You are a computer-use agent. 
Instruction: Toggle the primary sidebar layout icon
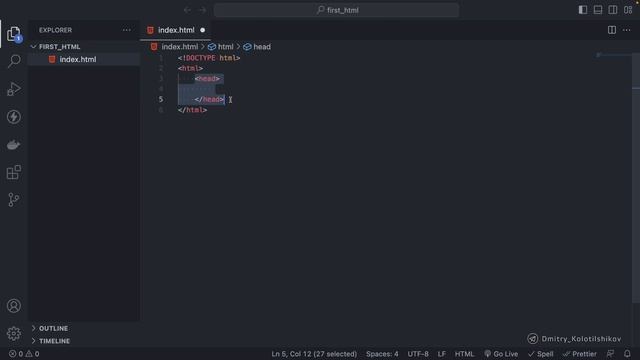[583, 10]
